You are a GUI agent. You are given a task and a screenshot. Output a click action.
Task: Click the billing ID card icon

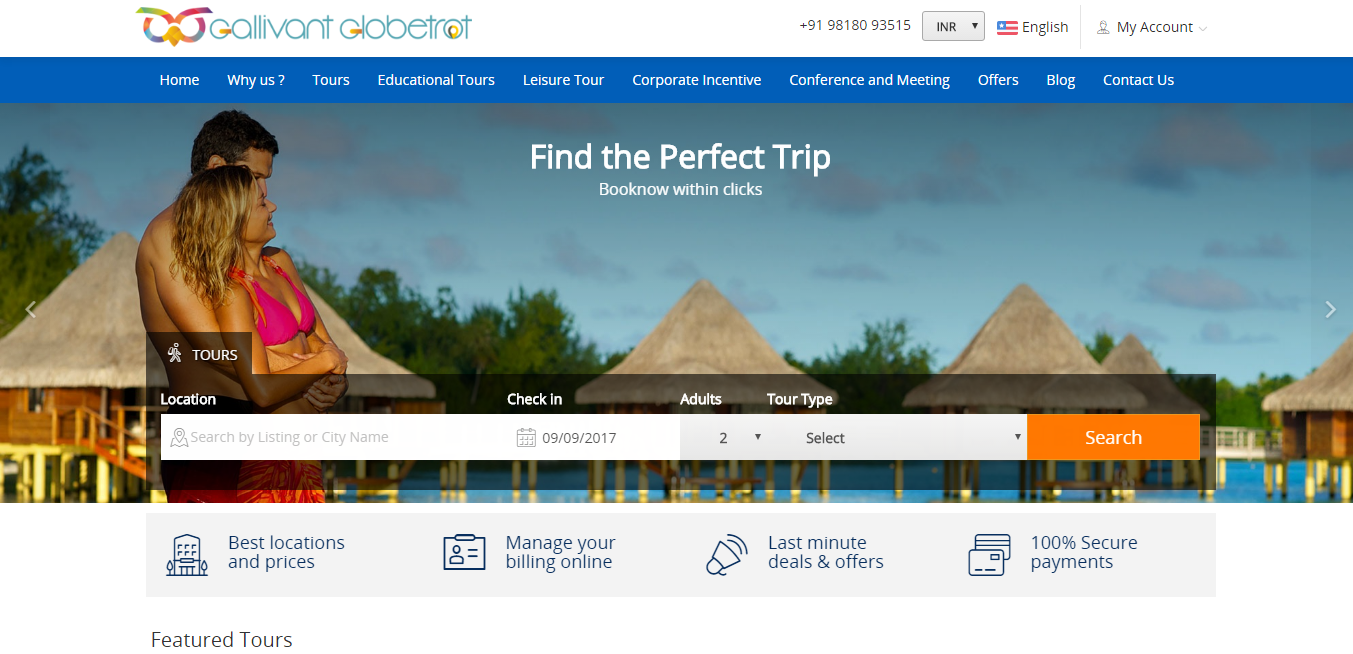464,552
